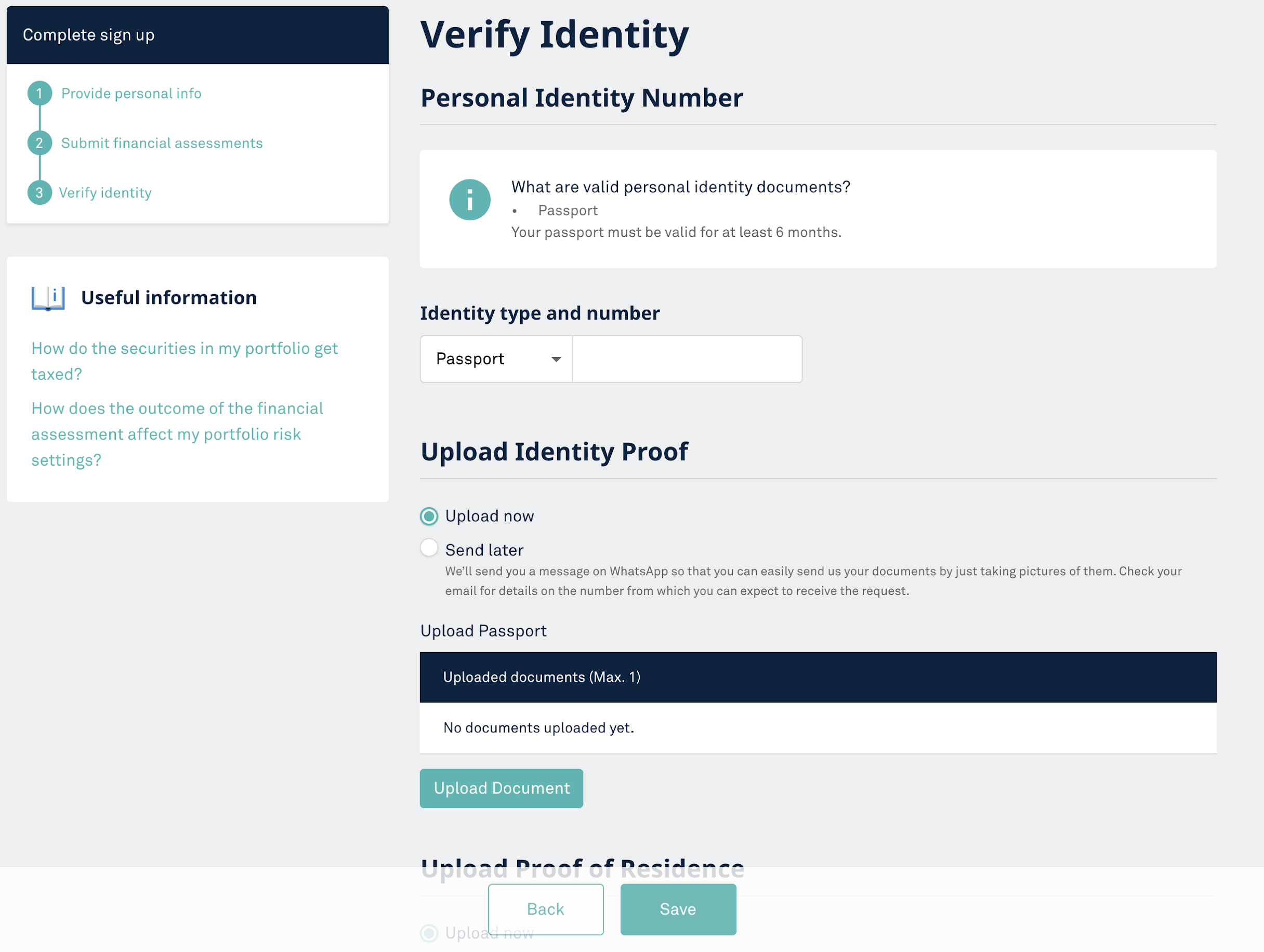
Task: Click the Uploaded documents header bar
Action: click(x=817, y=677)
